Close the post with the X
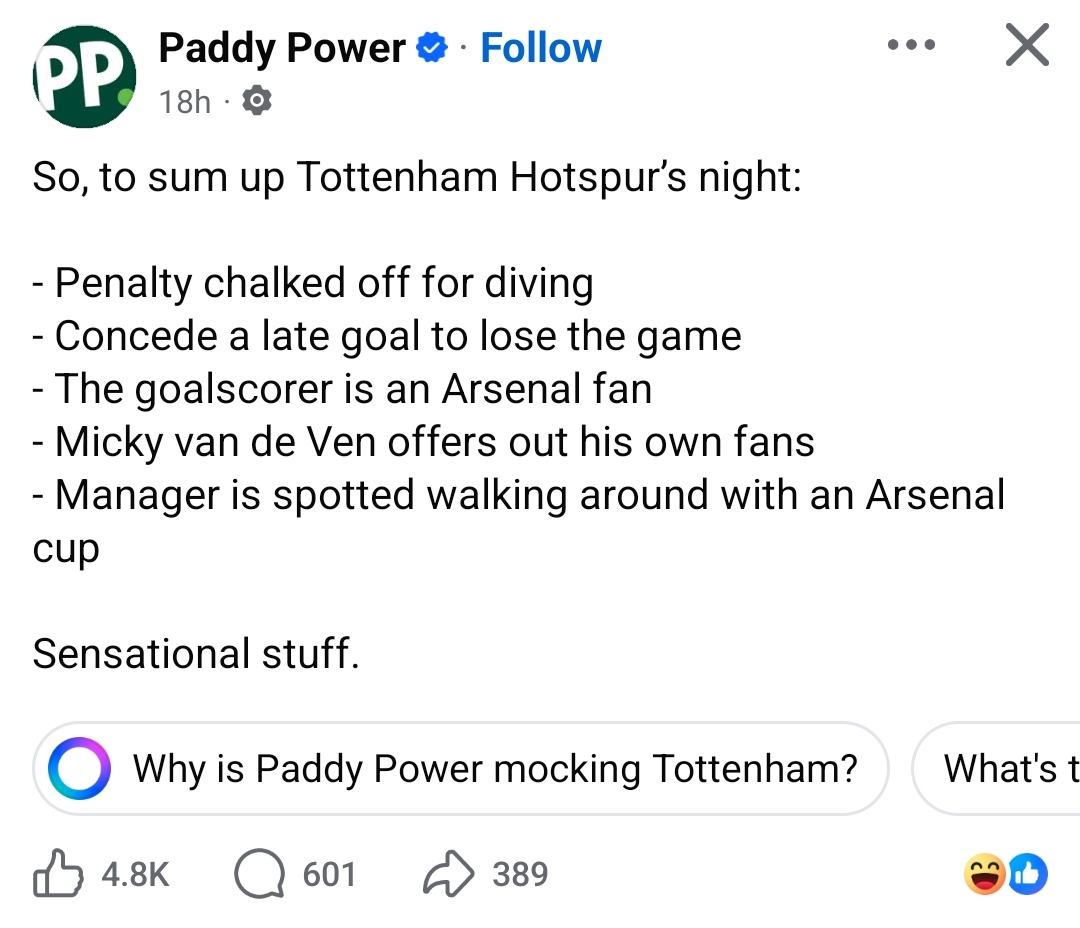Viewport: 1080px width, 928px height. tap(1027, 46)
